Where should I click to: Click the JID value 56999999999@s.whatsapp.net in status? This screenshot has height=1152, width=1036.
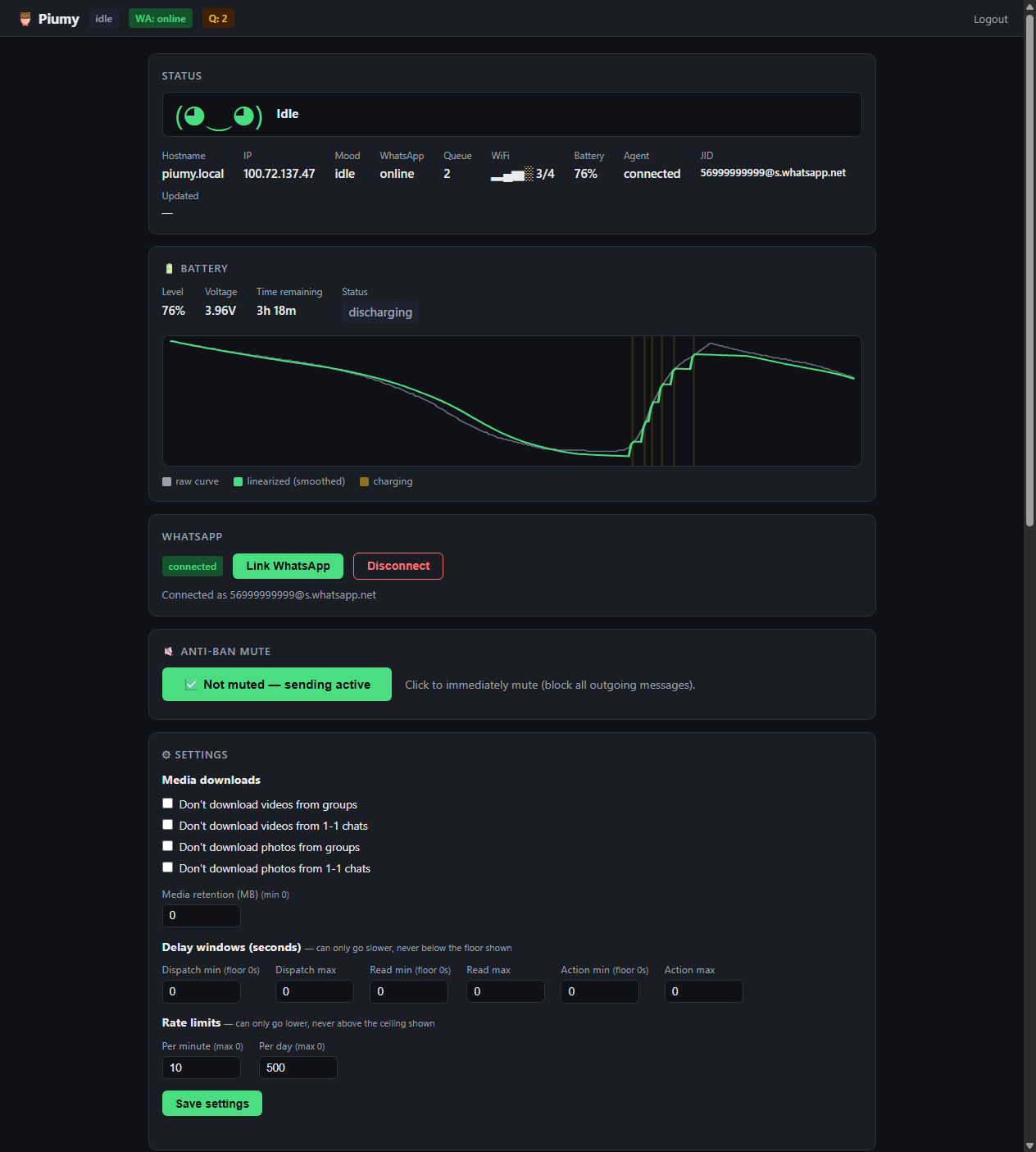[773, 173]
